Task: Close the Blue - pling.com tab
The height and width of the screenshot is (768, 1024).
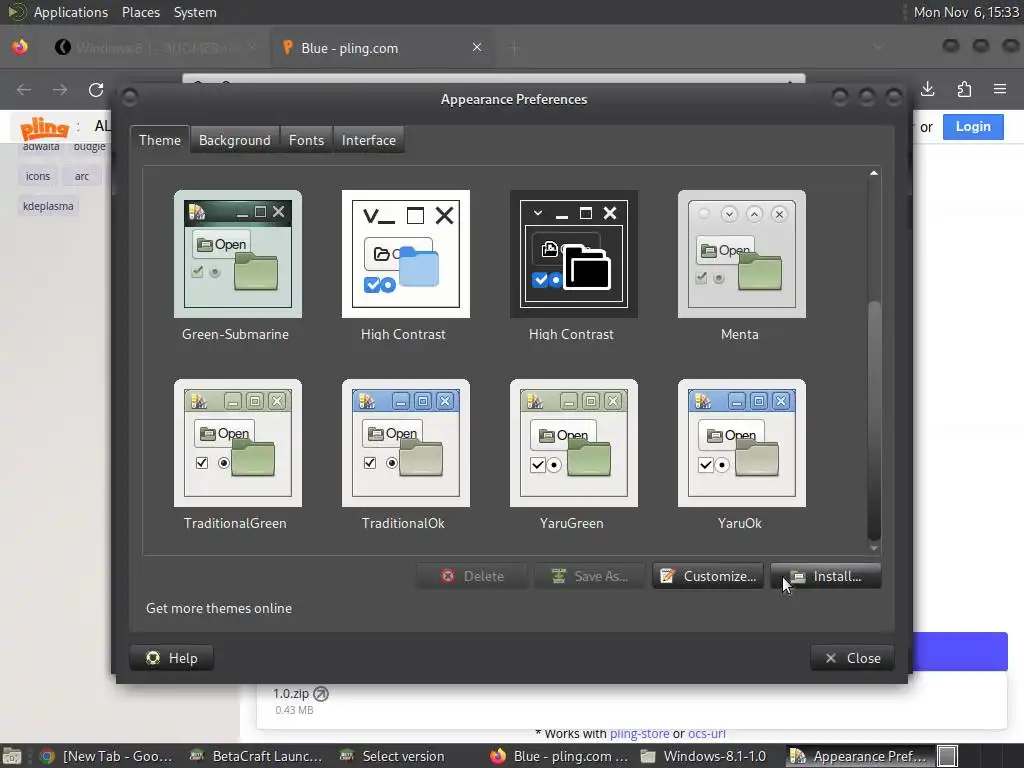Action: pyautogui.click(x=477, y=47)
